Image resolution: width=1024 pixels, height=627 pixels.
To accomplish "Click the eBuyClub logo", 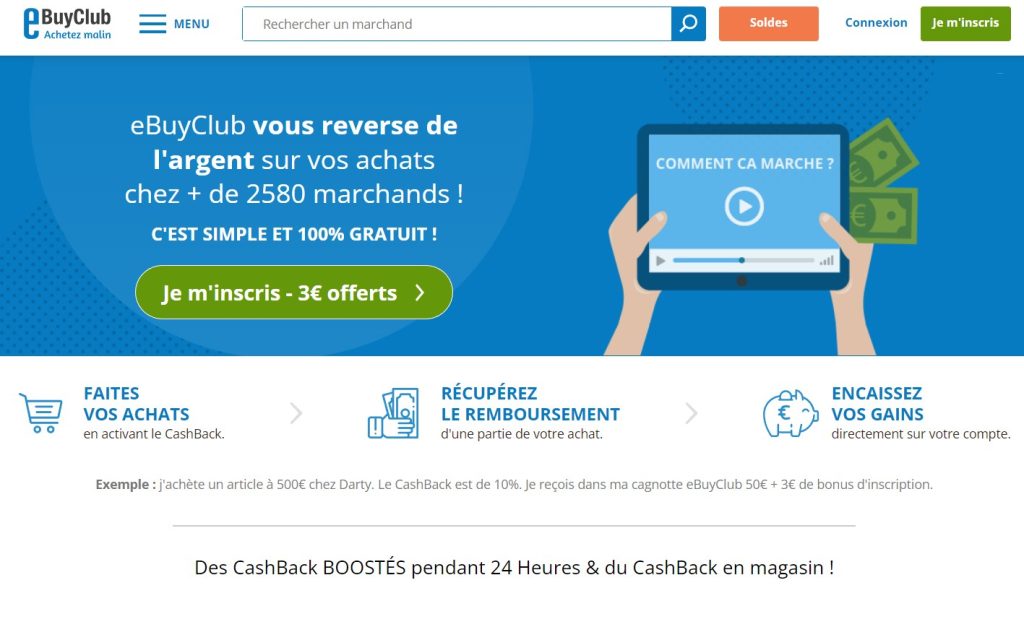I will tap(67, 24).
